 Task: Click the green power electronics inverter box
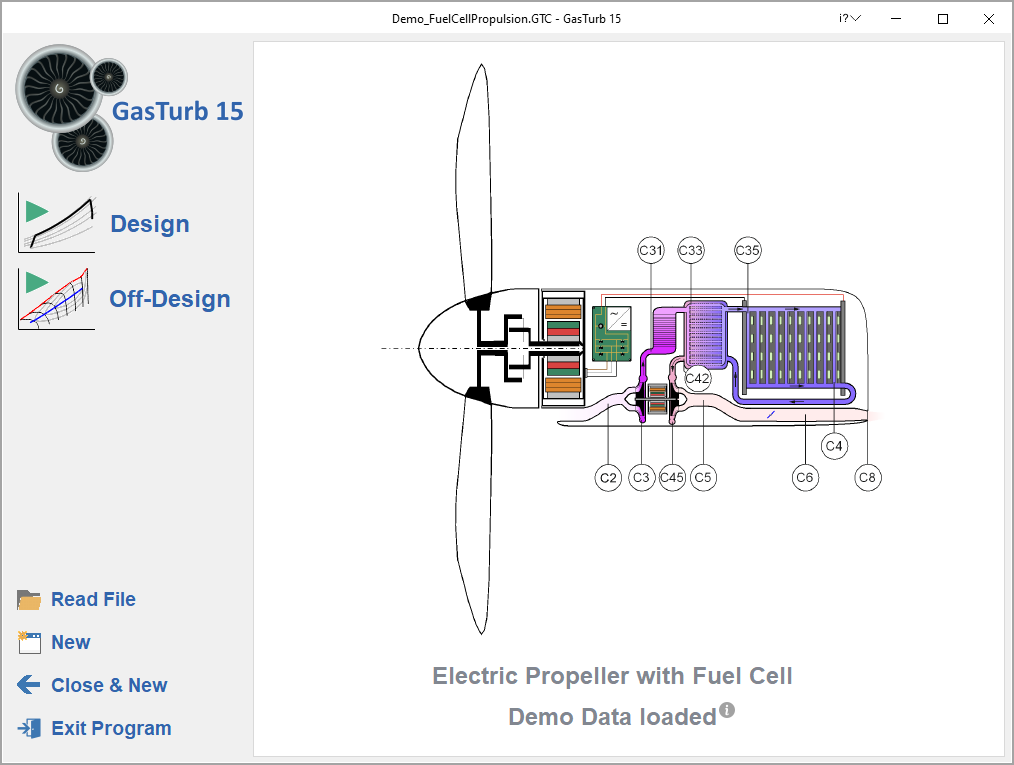tap(612, 334)
